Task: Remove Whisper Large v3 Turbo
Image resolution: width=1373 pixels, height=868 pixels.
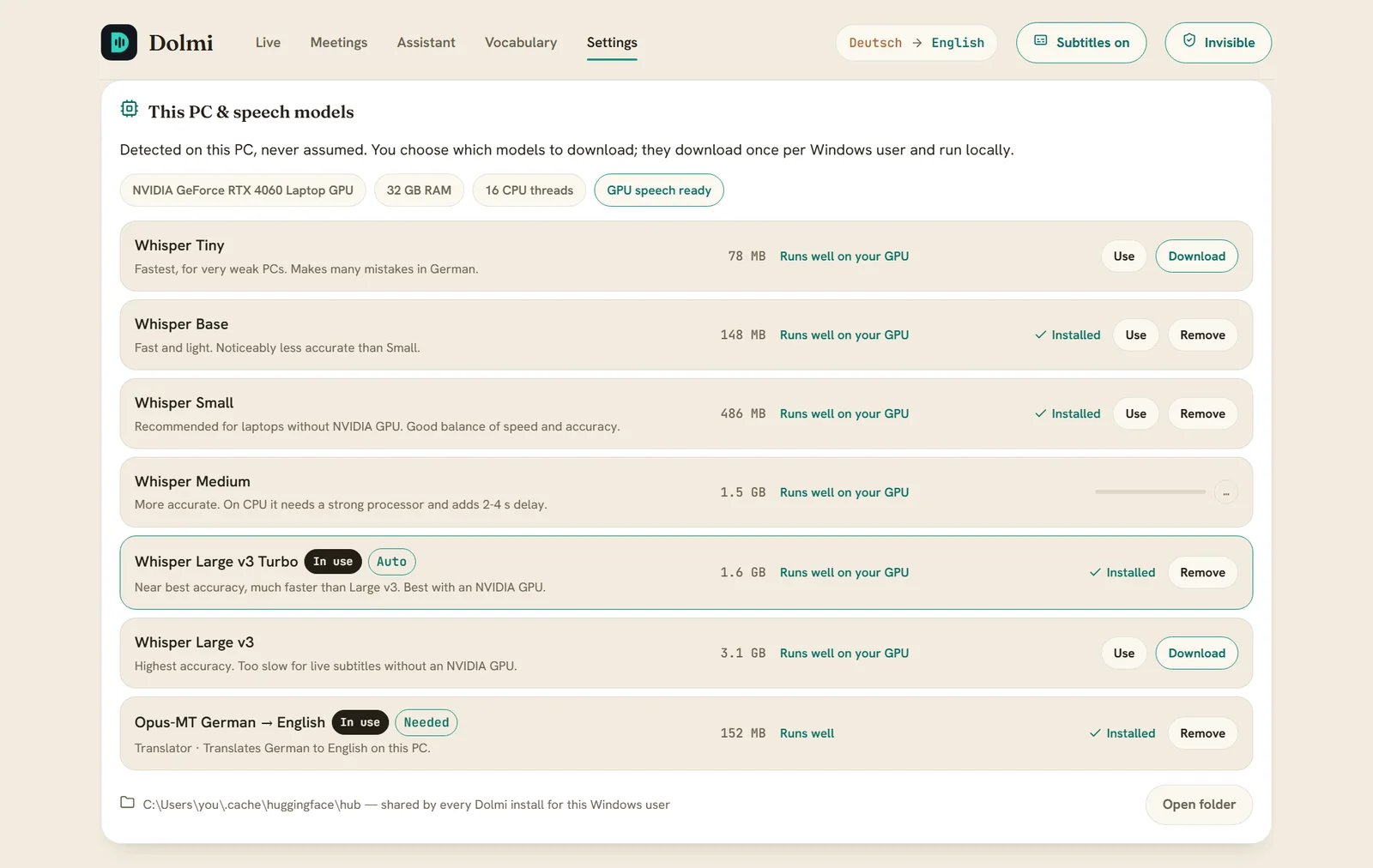Action: [x=1202, y=573]
